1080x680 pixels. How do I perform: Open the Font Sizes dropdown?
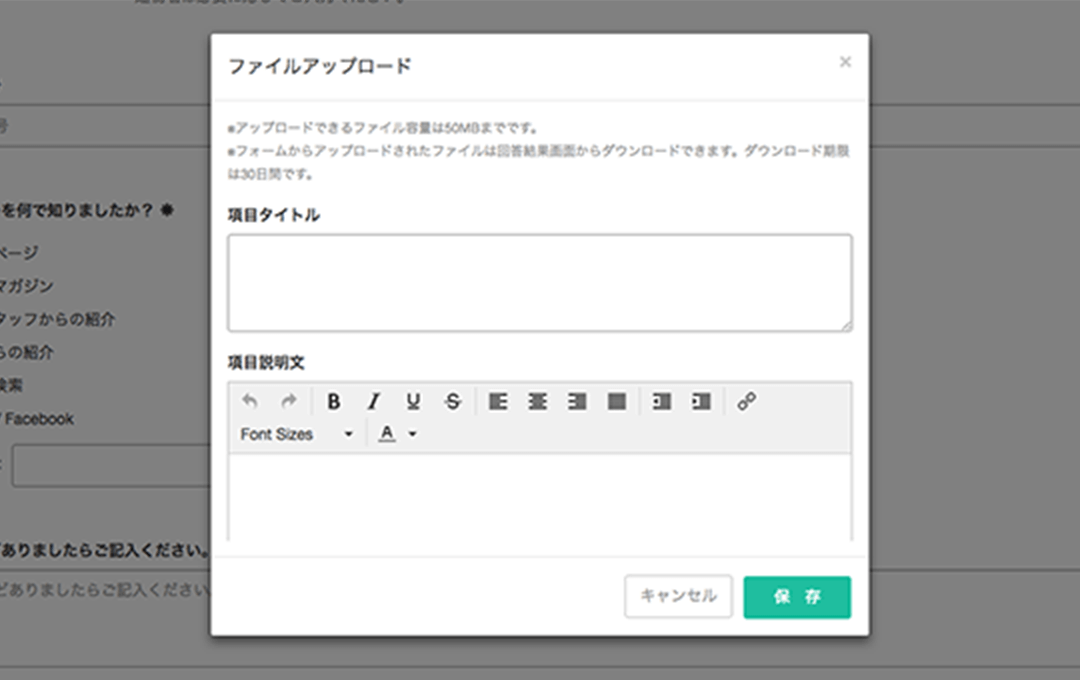pos(297,434)
